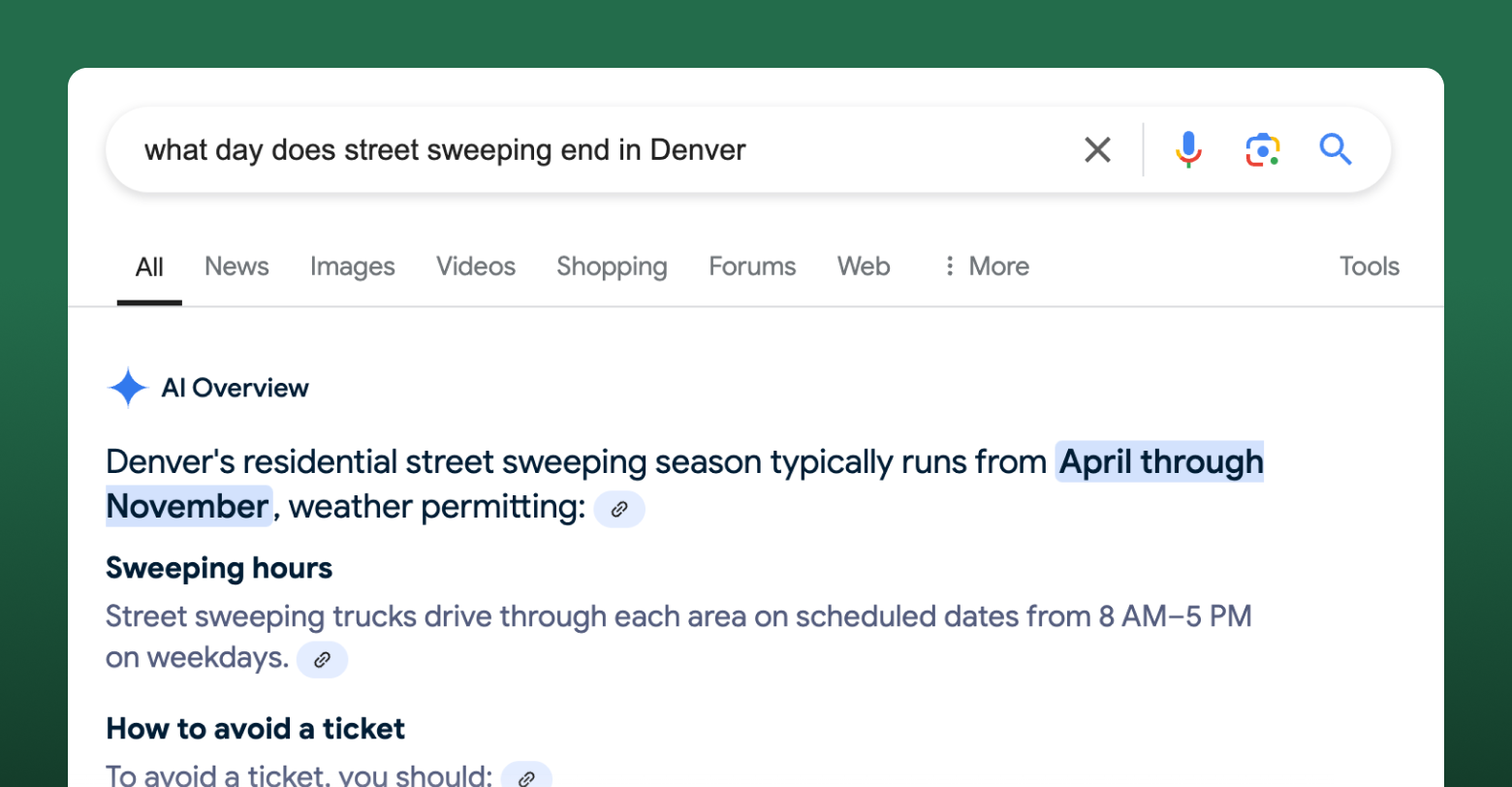Viewport: 1512px width, 787px height.
Task: Click into the search query text field
Action: click(x=601, y=150)
